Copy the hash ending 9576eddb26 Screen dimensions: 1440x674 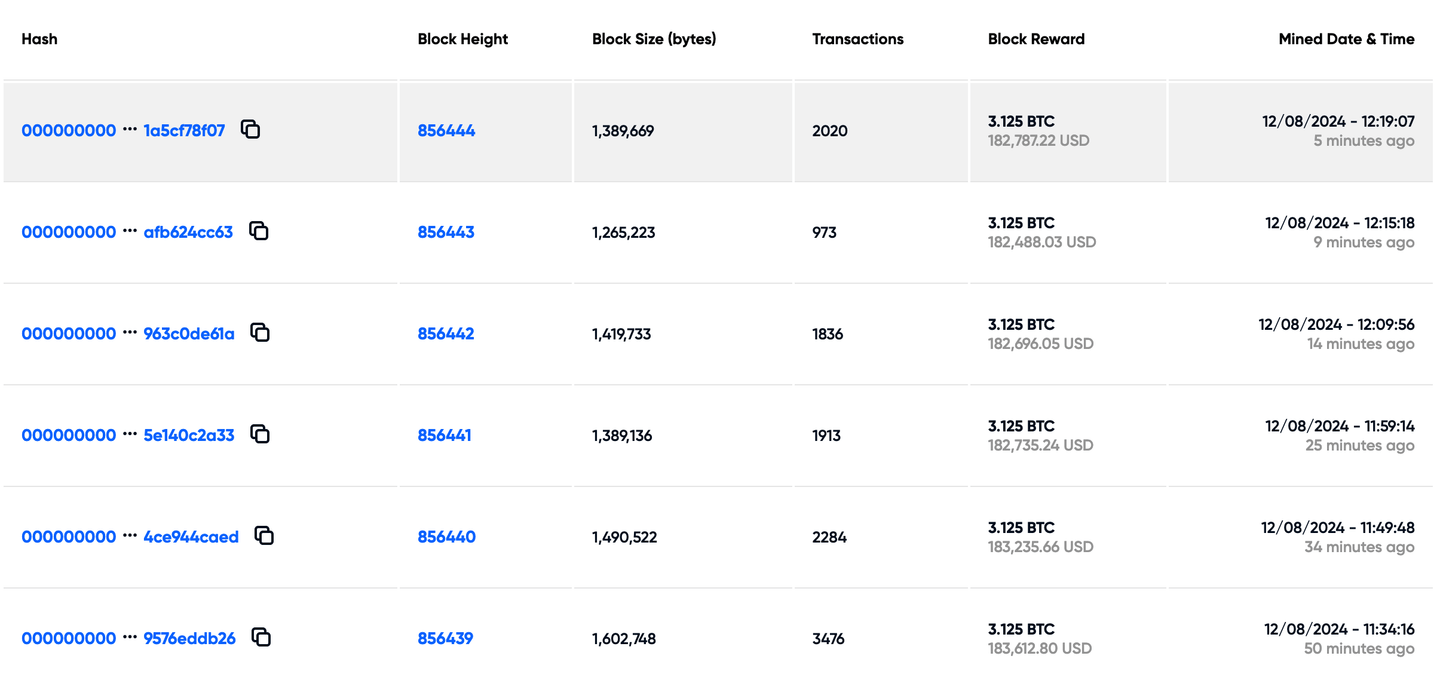(x=261, y=637)
